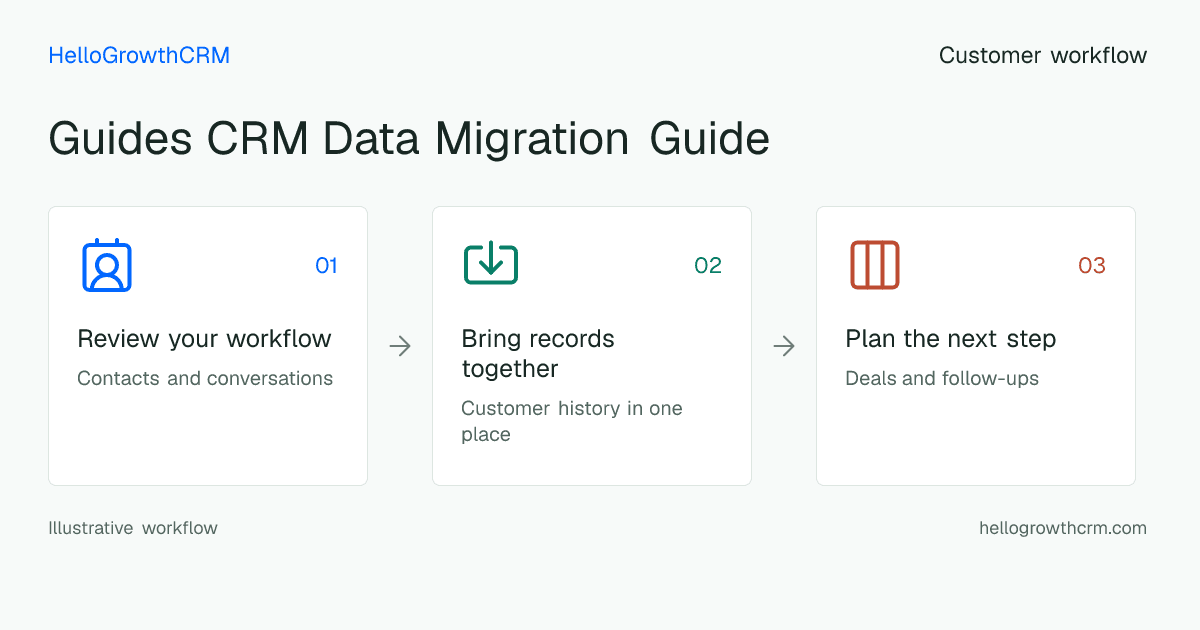Select the 'Bring records together' card title
This screenshot has width=1200, height=630.
[x=538, y=354]
